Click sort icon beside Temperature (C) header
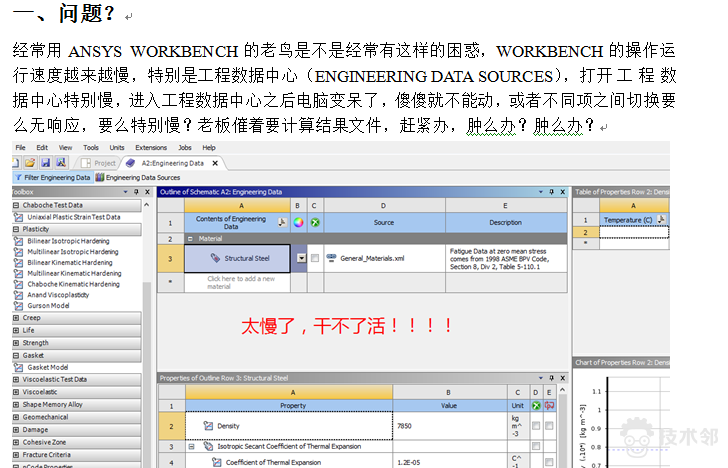Image resolution: width=728 pixels, height=468 pixels. [662, 220]
